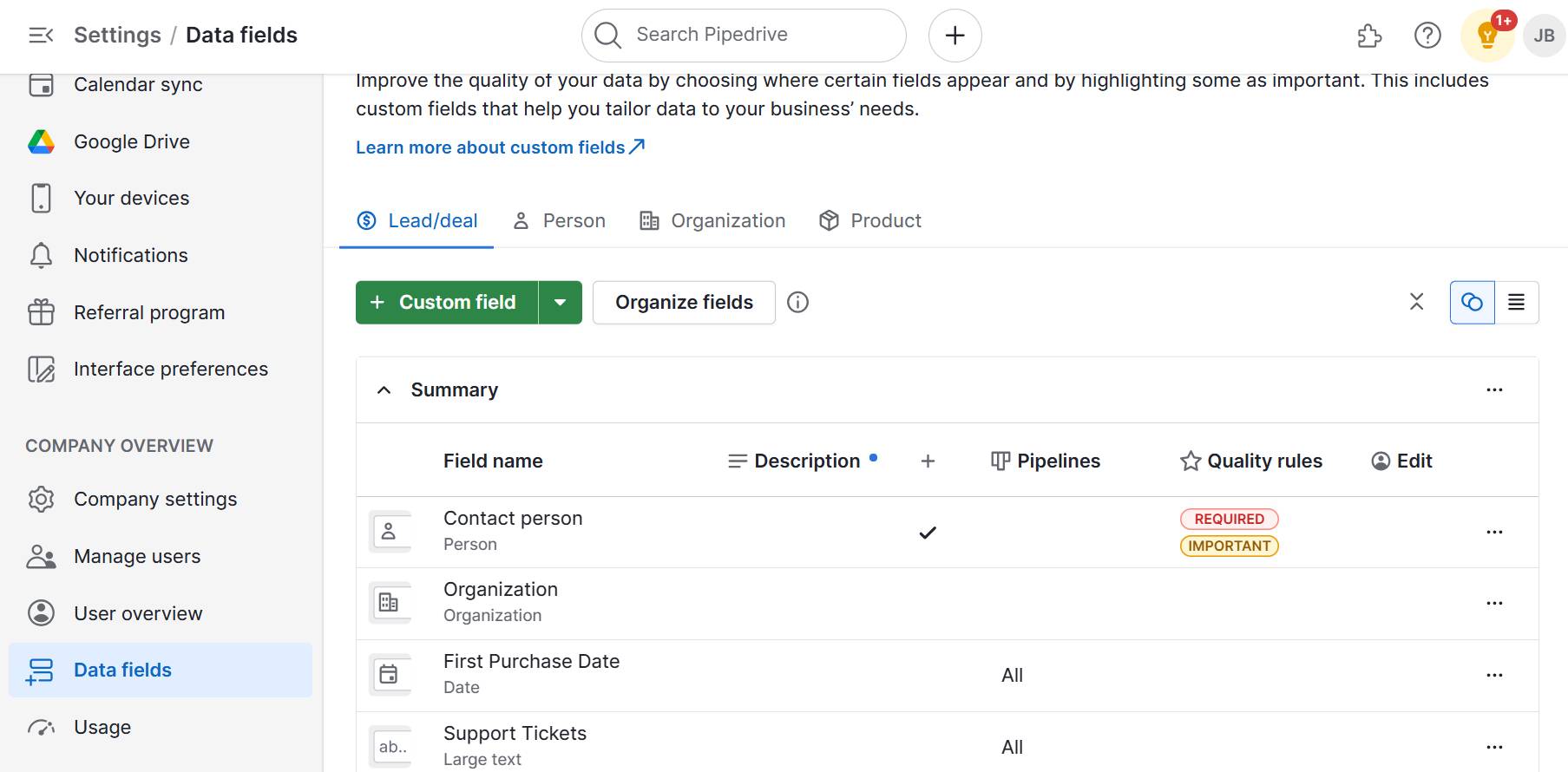
Task: Open the help question mark icon
Action: click(1427, 36)
